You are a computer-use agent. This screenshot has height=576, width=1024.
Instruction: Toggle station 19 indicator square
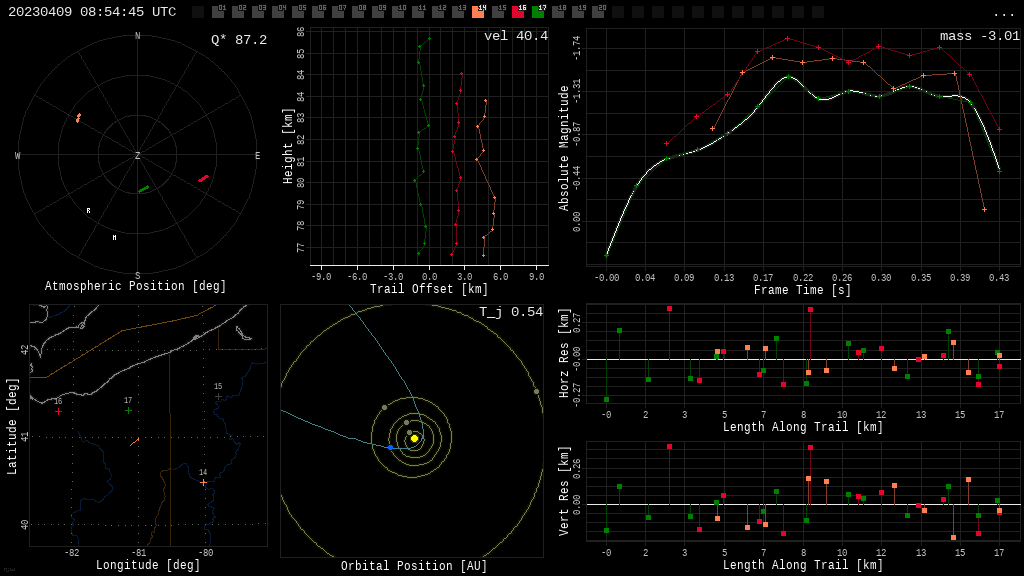pos(578,12)
